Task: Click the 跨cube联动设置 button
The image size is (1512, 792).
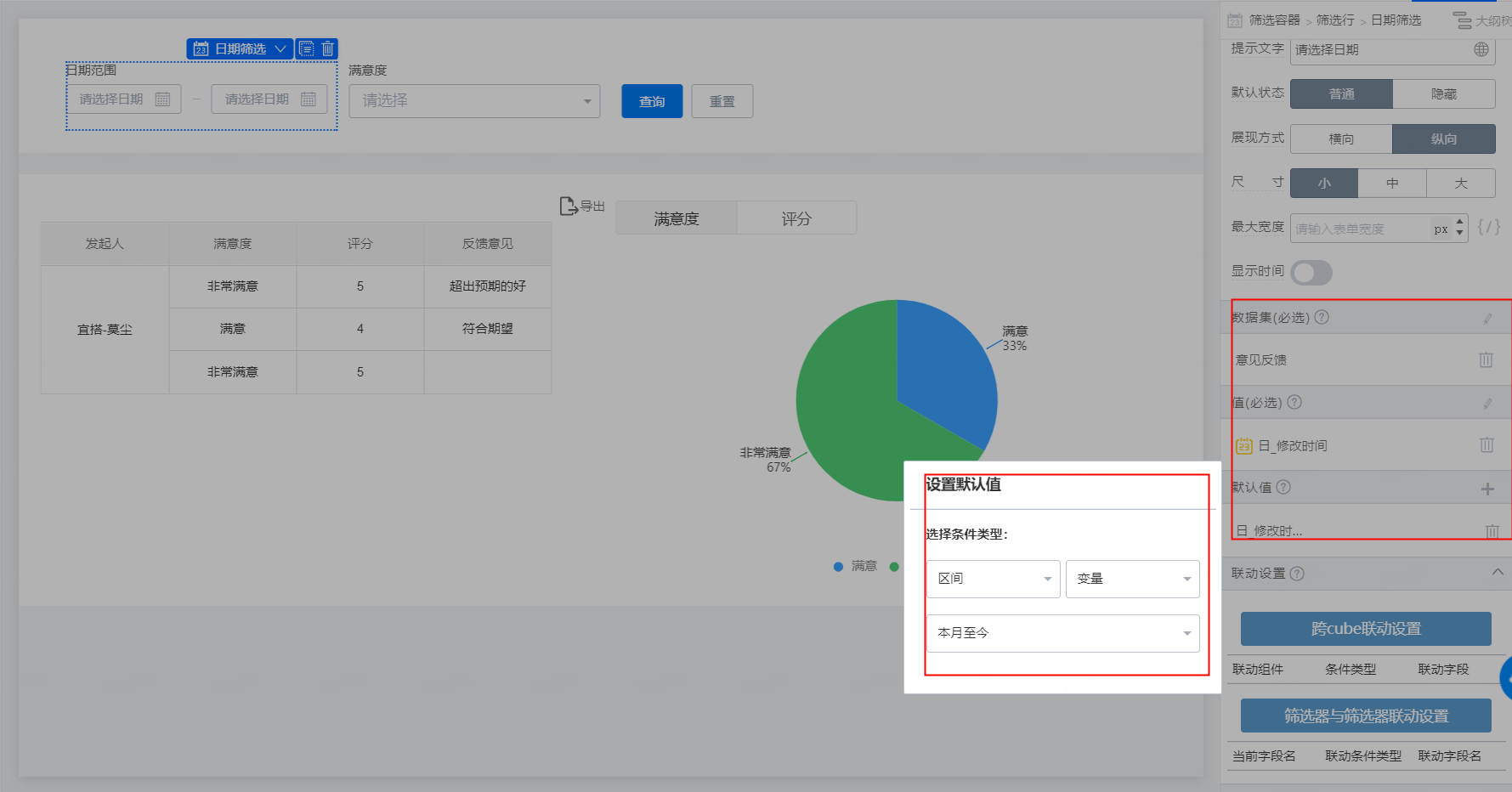Action: 1366,629
